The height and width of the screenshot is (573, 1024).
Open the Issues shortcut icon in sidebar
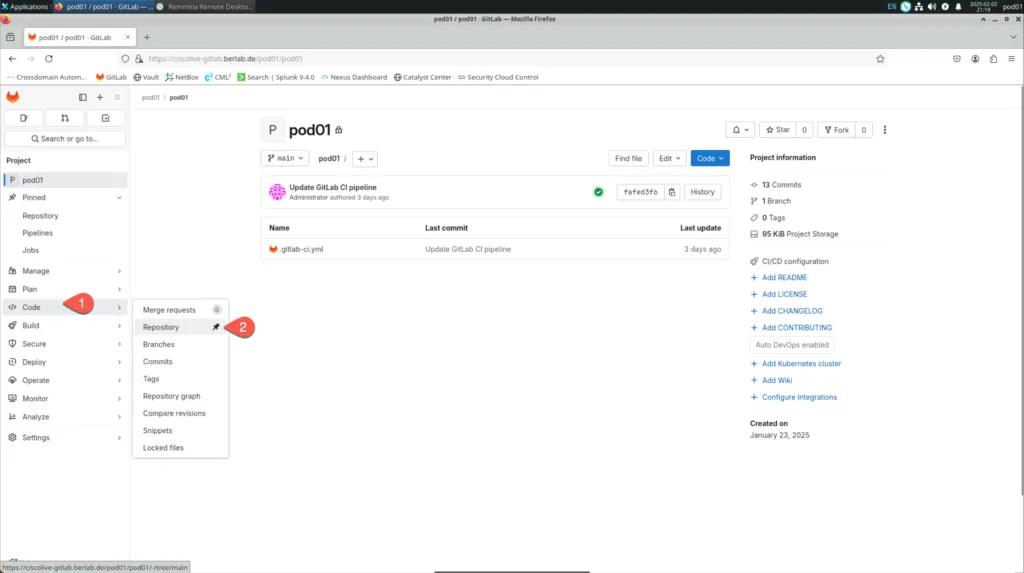(24, 118)
